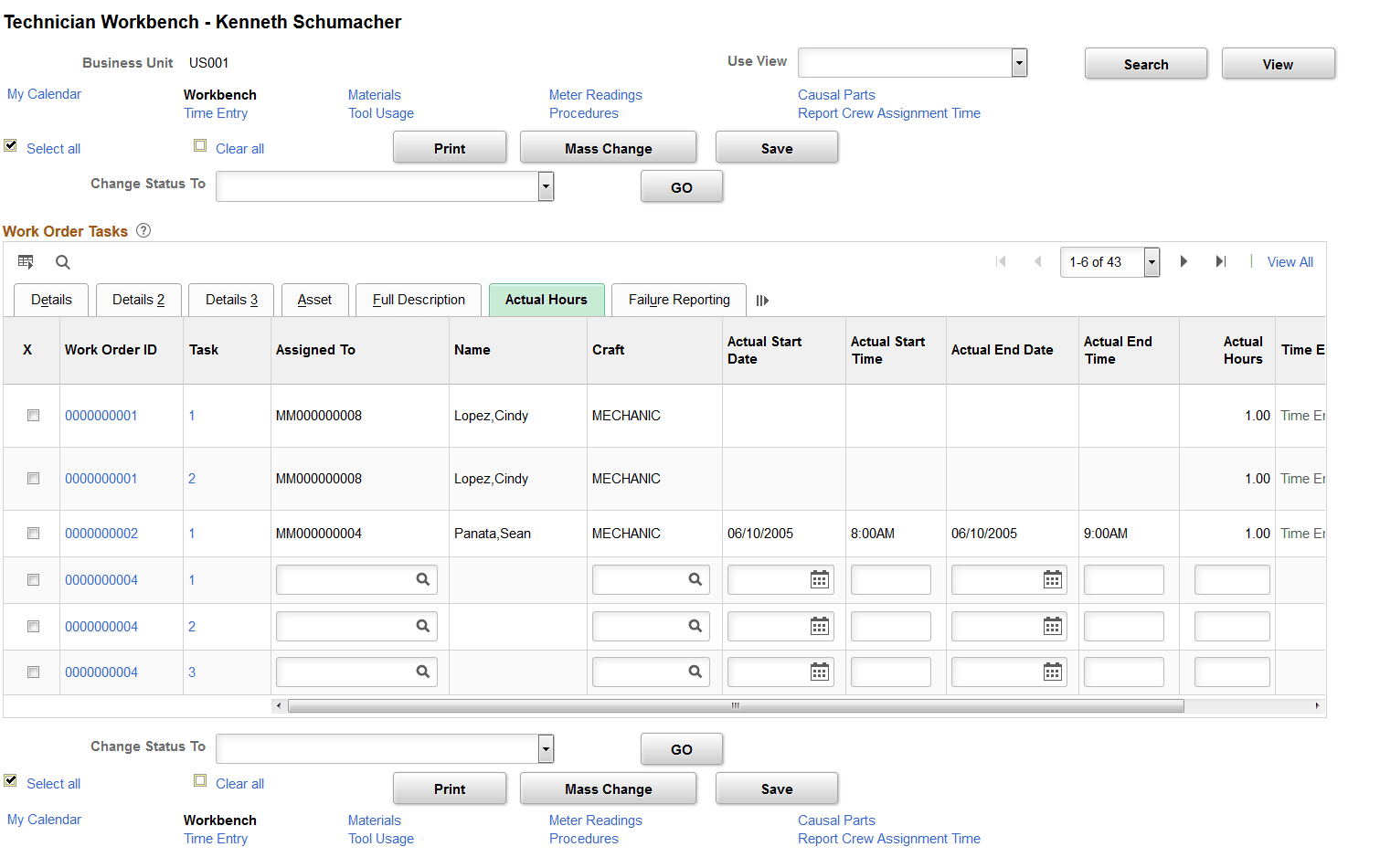Click the empty Actual Start Time field for work order 0000000004

[x=890, y=579]
